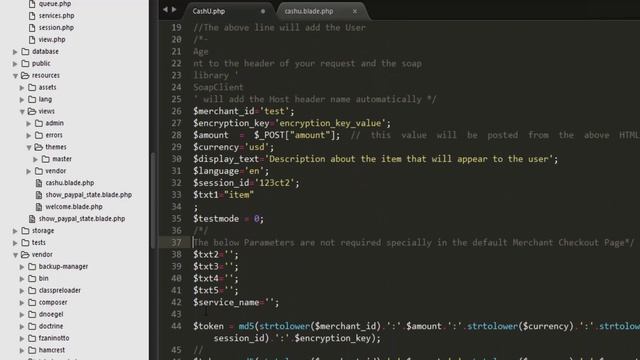This screenshot has width=640, height=360.
Task: Click unsaved dot on CashU.php tab
Action: 263,11
